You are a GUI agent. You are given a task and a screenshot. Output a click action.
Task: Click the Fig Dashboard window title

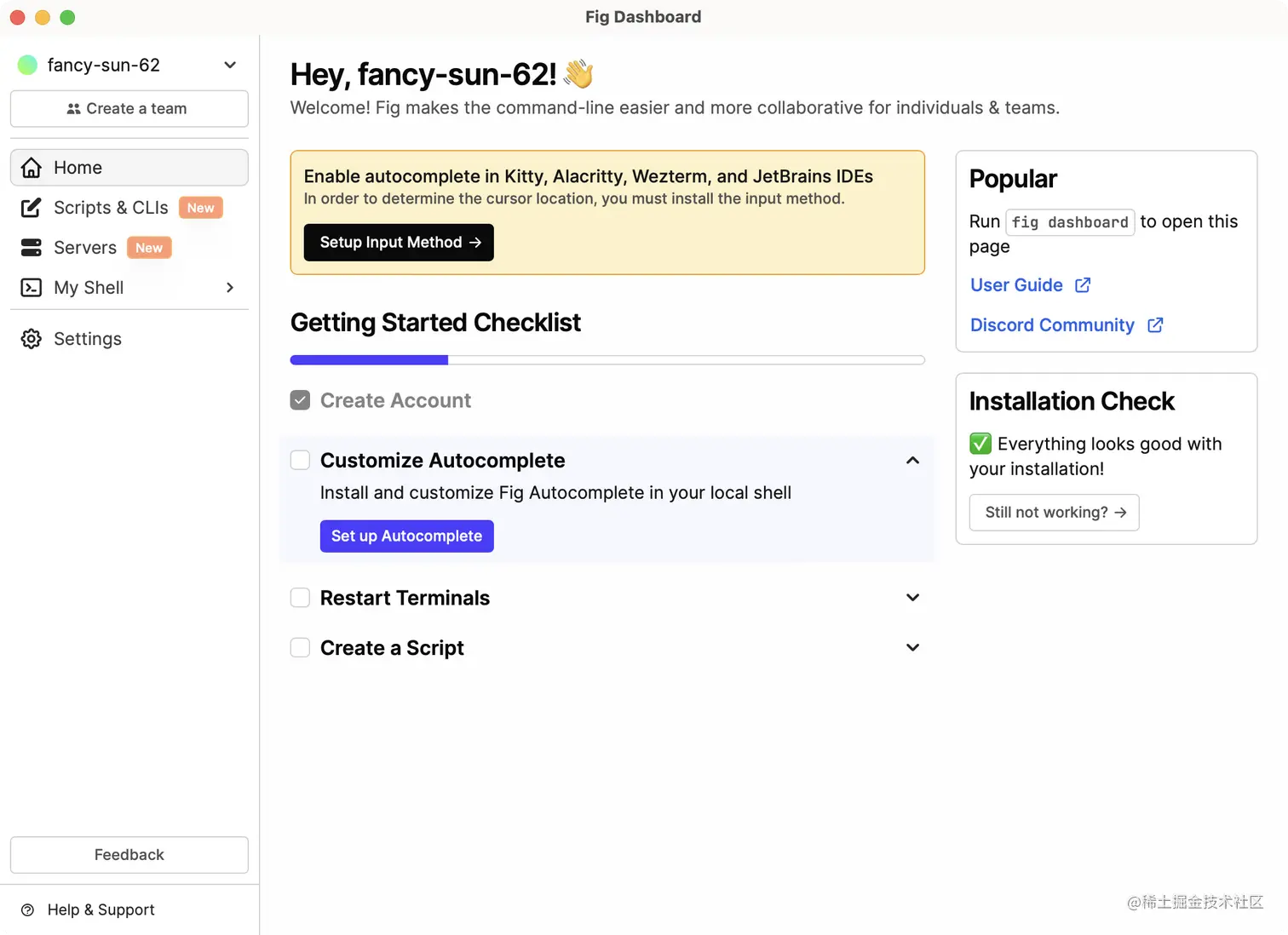[643, 17]
